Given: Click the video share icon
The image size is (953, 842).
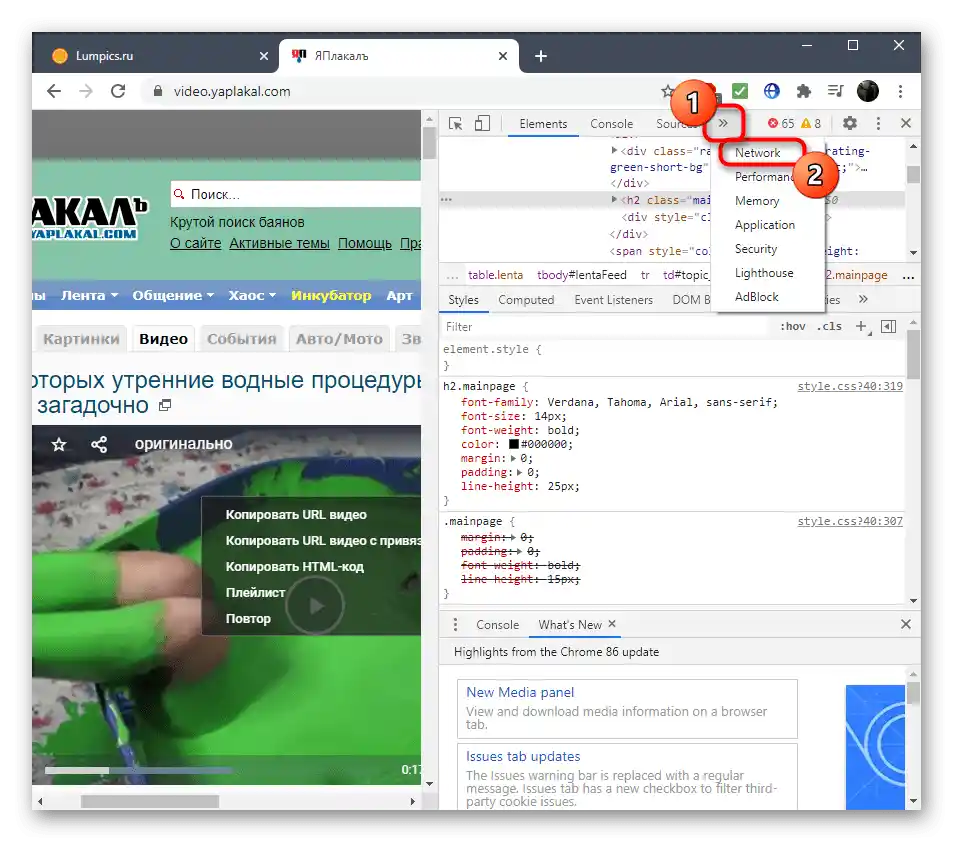Looking at the screenshot, I should (99, 444).
